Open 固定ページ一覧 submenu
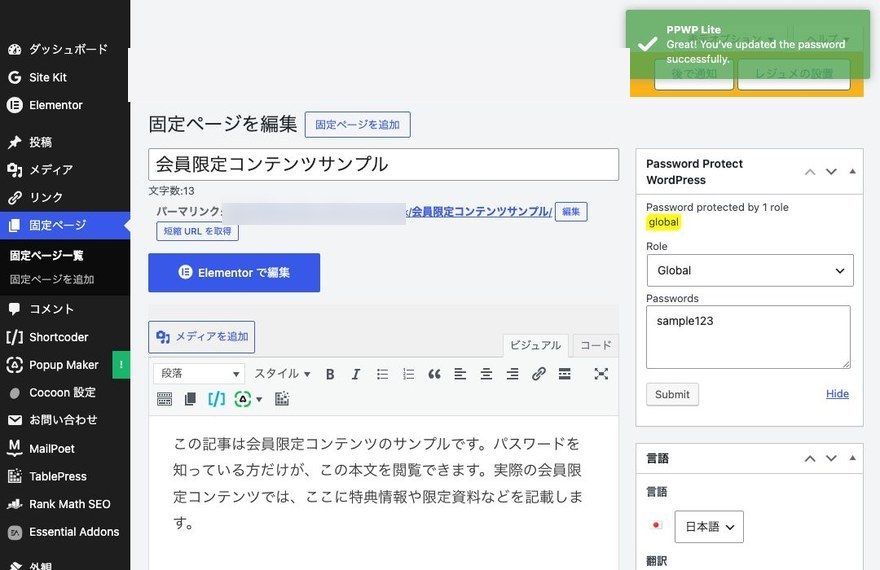The height and width of the screenshot is (570, 880). tap(47, 256)
